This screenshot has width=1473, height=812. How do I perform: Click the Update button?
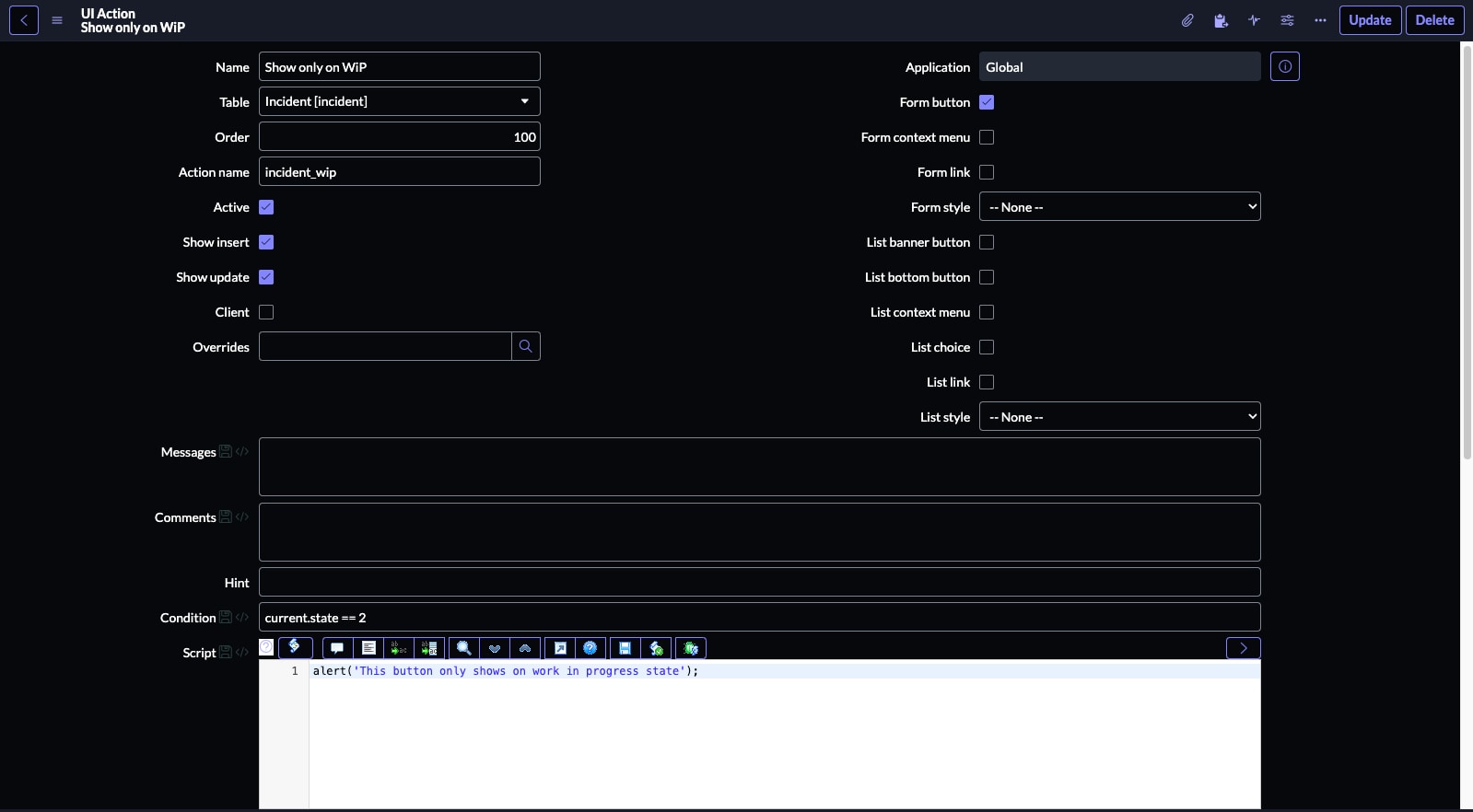pos(1371,20)
